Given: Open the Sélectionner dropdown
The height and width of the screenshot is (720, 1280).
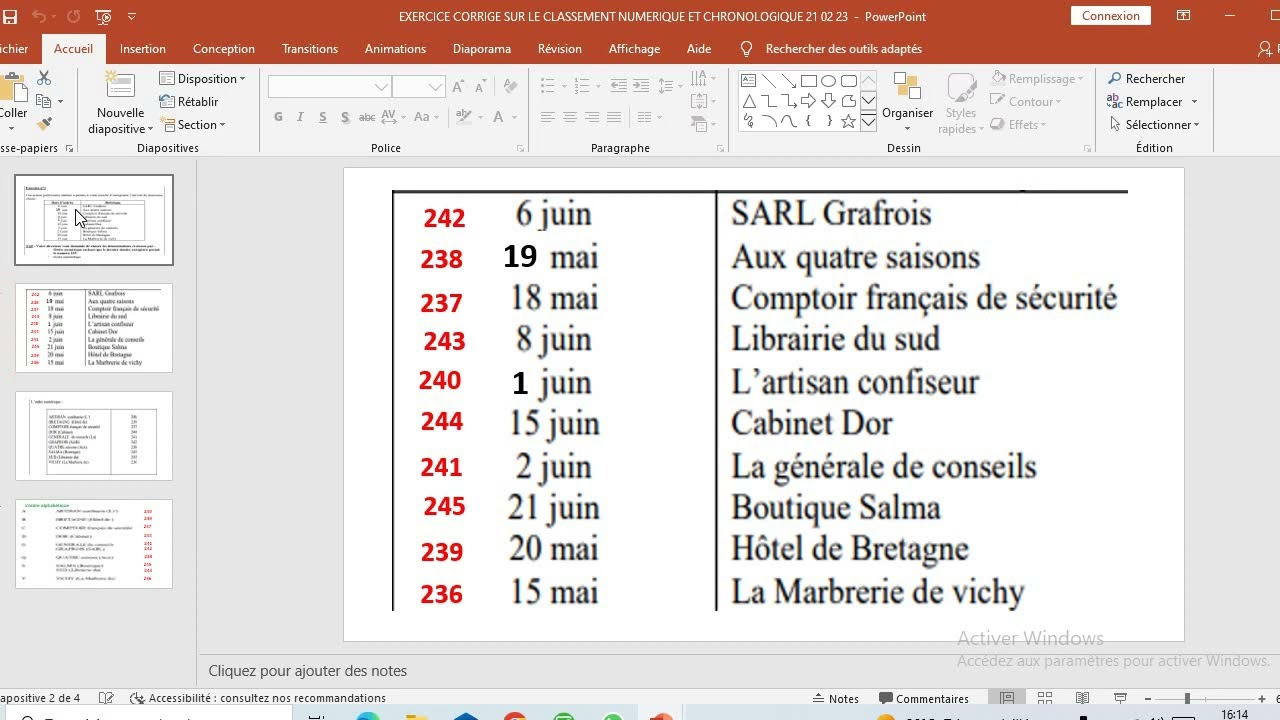Looking at the screenshot, I should (x=1155, y=124).
